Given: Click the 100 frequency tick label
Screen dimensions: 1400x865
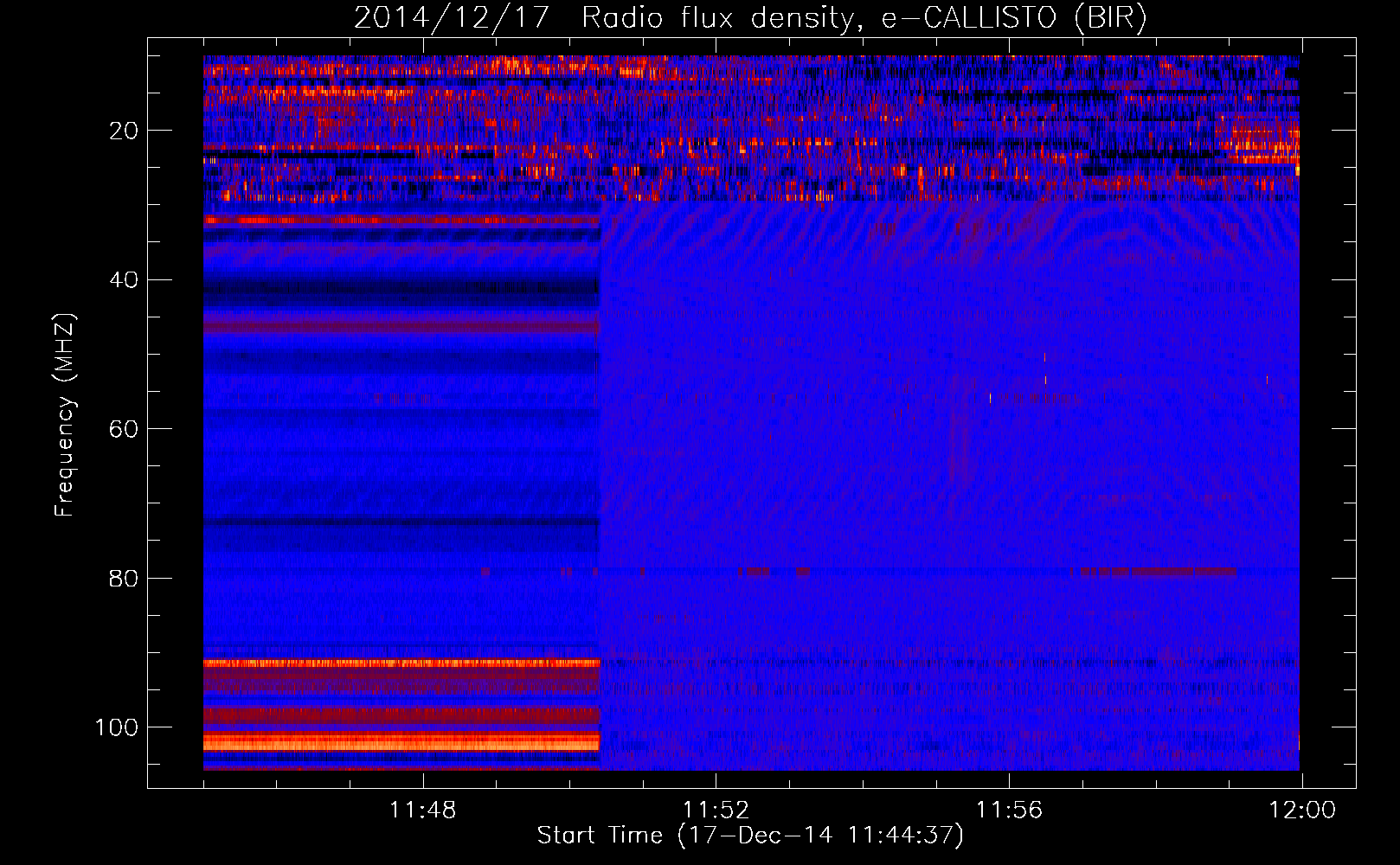Looking at the screenshot, I should pyautogui.click(x=117, y=727).
